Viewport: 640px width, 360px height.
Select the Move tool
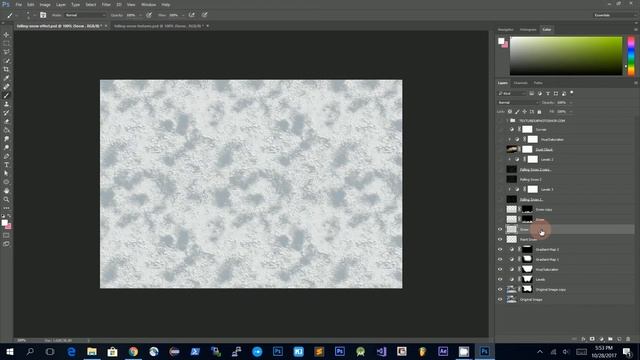(6, 35)
